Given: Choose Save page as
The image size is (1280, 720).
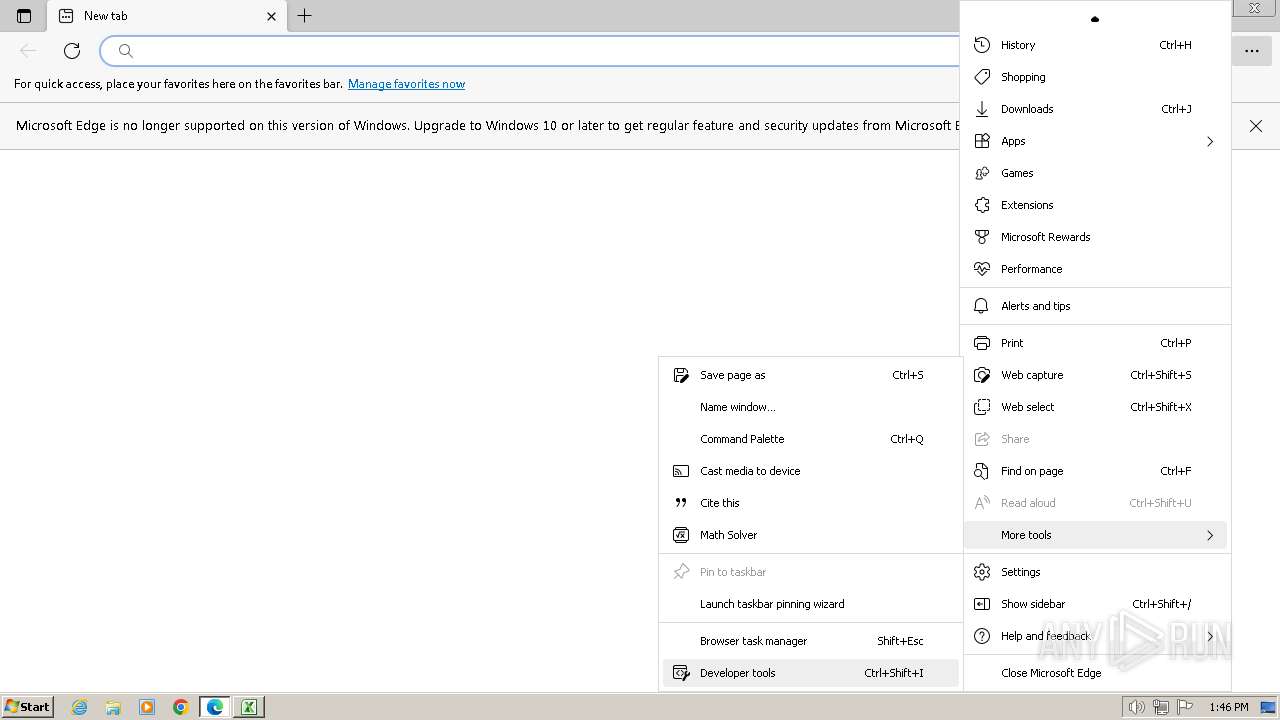Looking at the screenshot, I should 810,375.
